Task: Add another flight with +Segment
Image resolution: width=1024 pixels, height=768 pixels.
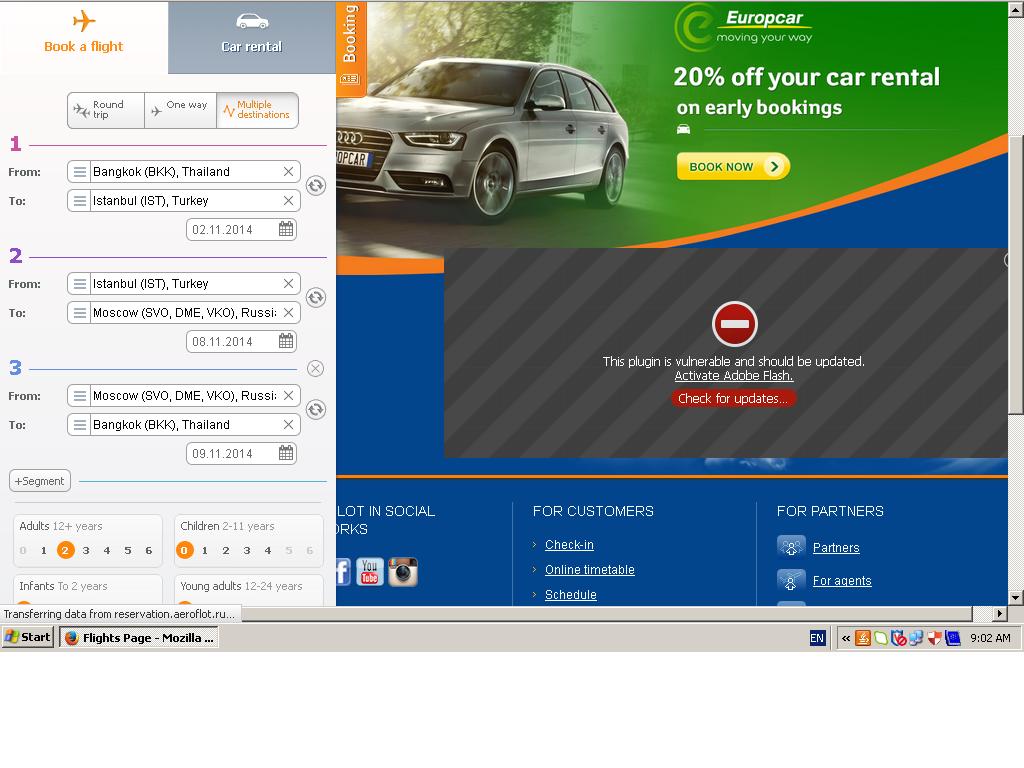Action: point(40,481)
